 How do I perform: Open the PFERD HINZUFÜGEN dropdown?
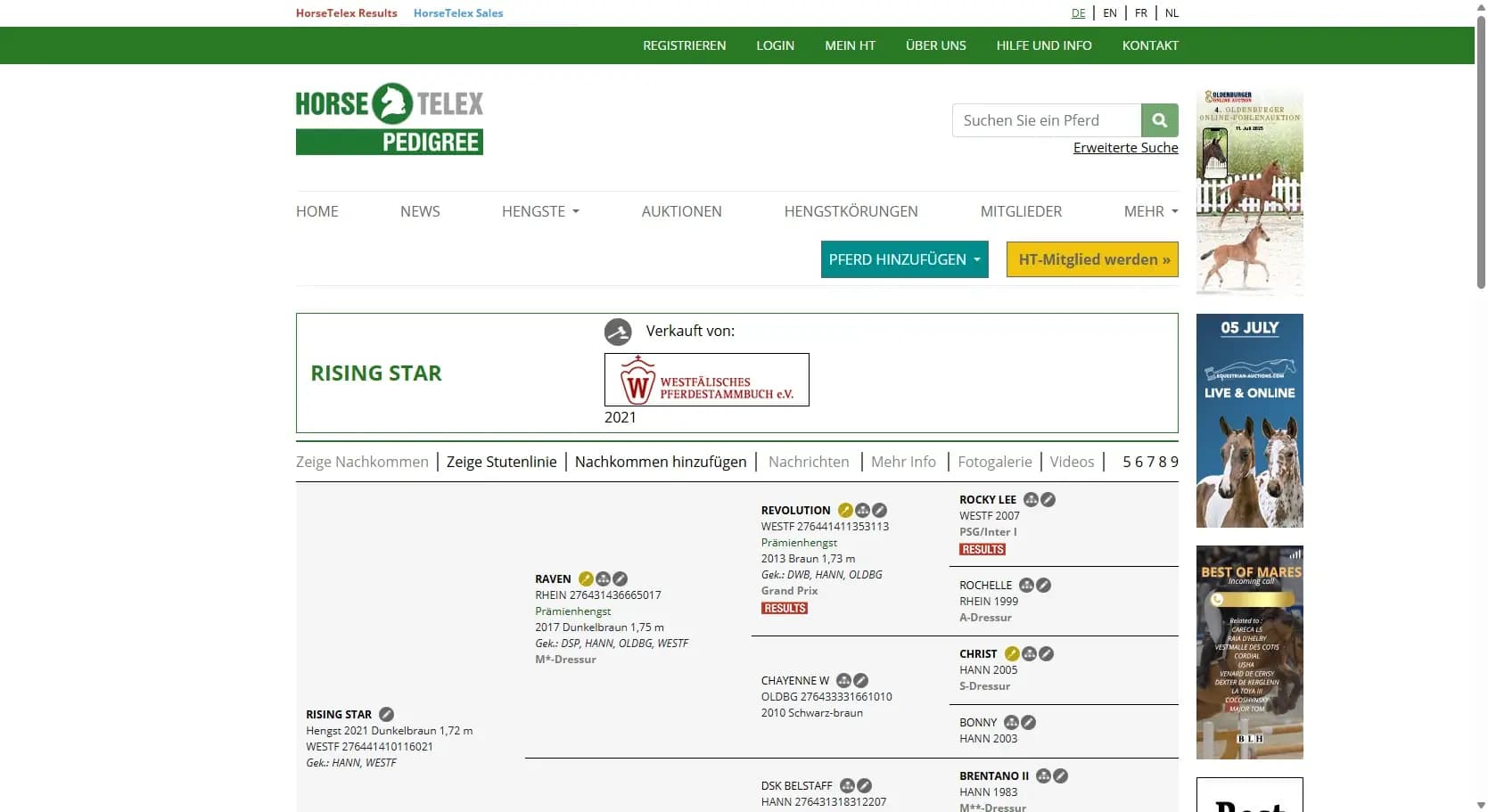click(x=904, y=259)
